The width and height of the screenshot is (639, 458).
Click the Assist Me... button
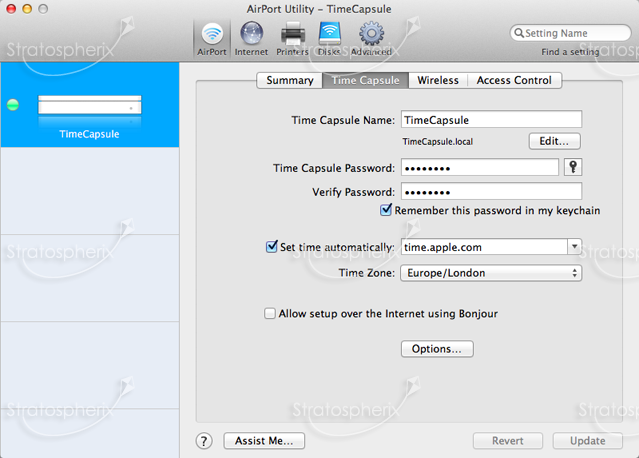(264, 441)
